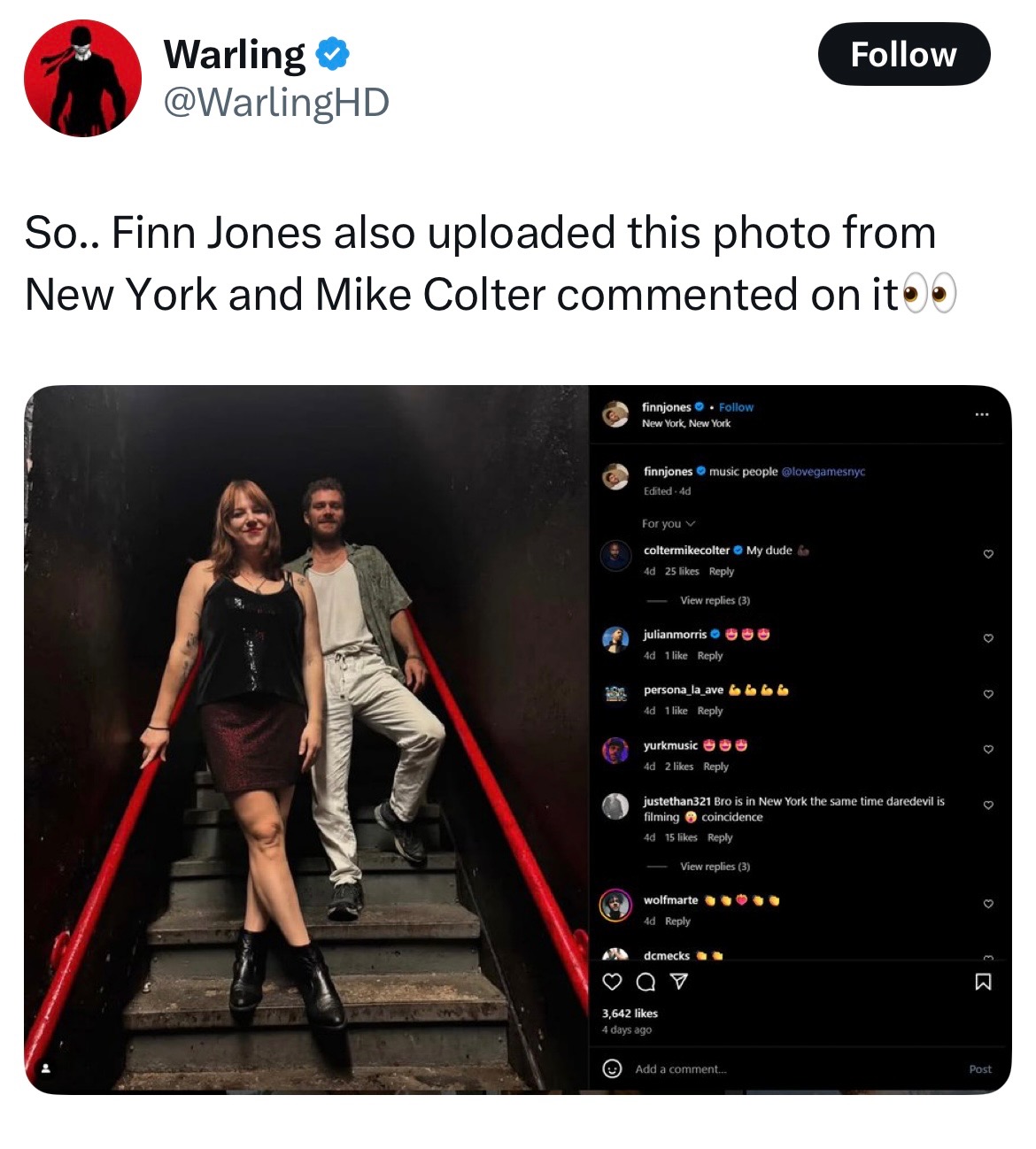Open the three-dot more options menu
The image size is (1036, 1149).
pos(981,414)
